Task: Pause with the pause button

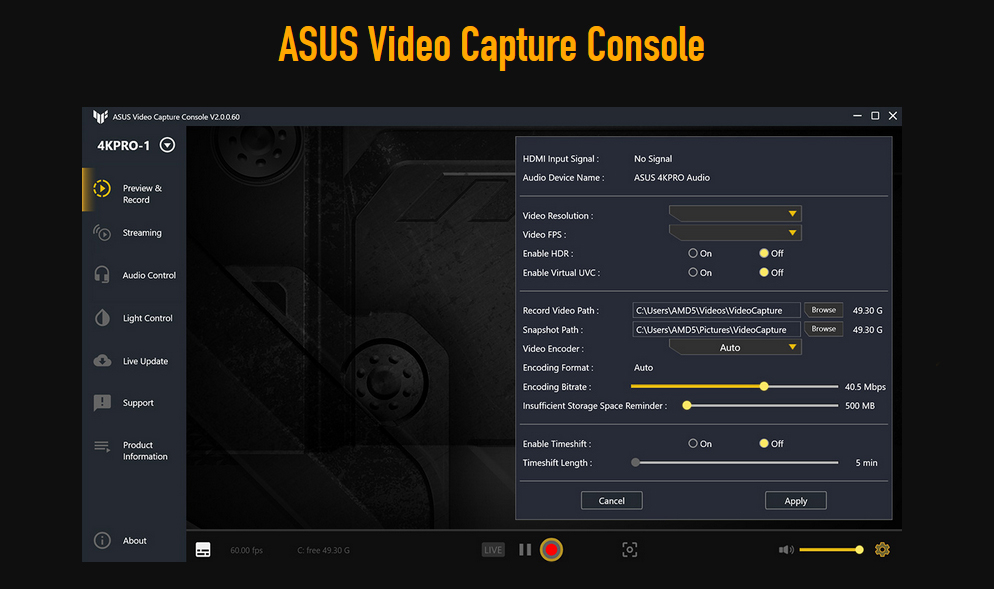Action: click(525, 550)
